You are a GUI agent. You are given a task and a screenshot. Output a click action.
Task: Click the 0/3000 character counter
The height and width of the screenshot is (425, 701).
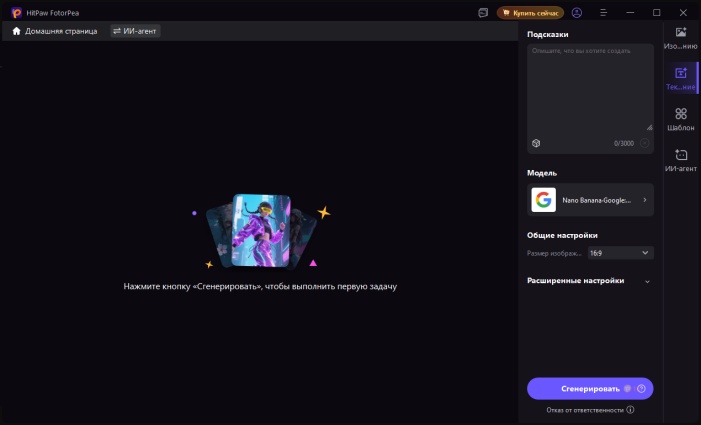click(624, 143)
